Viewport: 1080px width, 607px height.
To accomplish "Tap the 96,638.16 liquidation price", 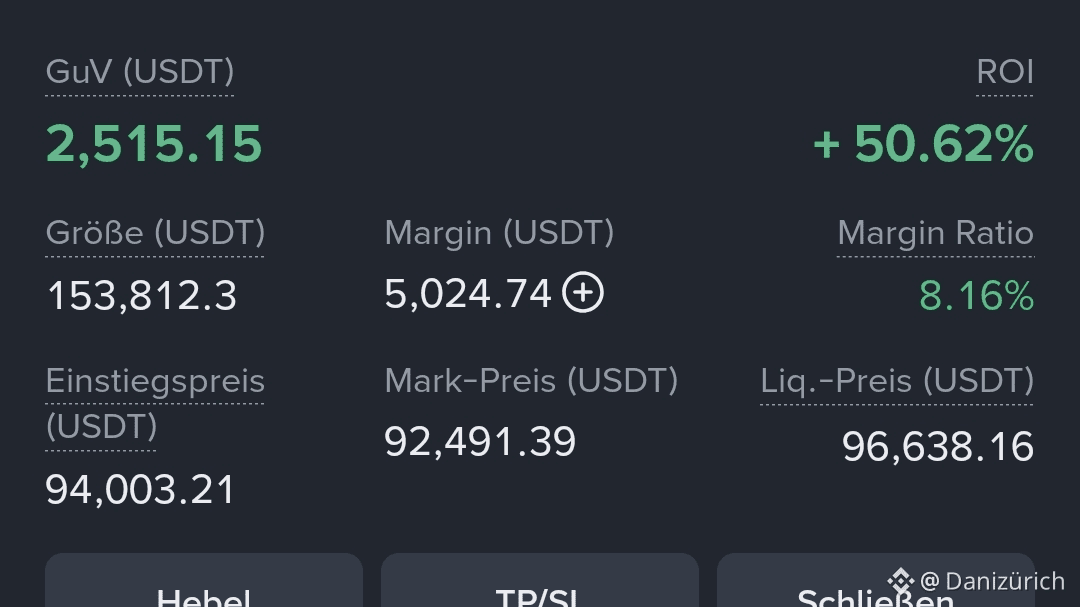I will coord(937,446).
